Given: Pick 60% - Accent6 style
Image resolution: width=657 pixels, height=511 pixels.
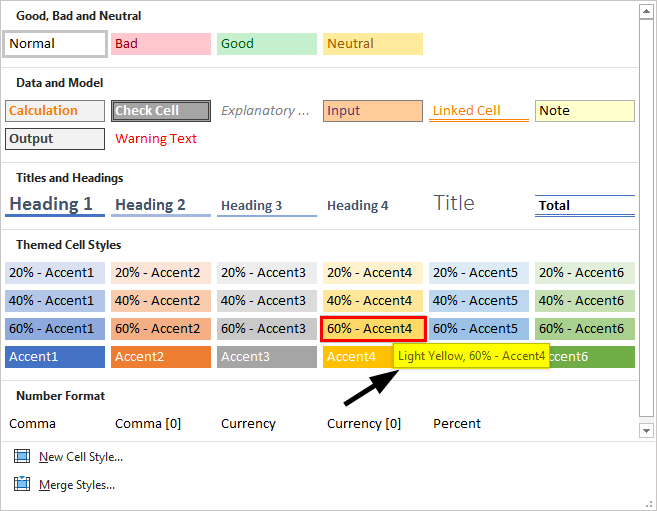Looking at the screenshot, I should [x=585, y=329].
